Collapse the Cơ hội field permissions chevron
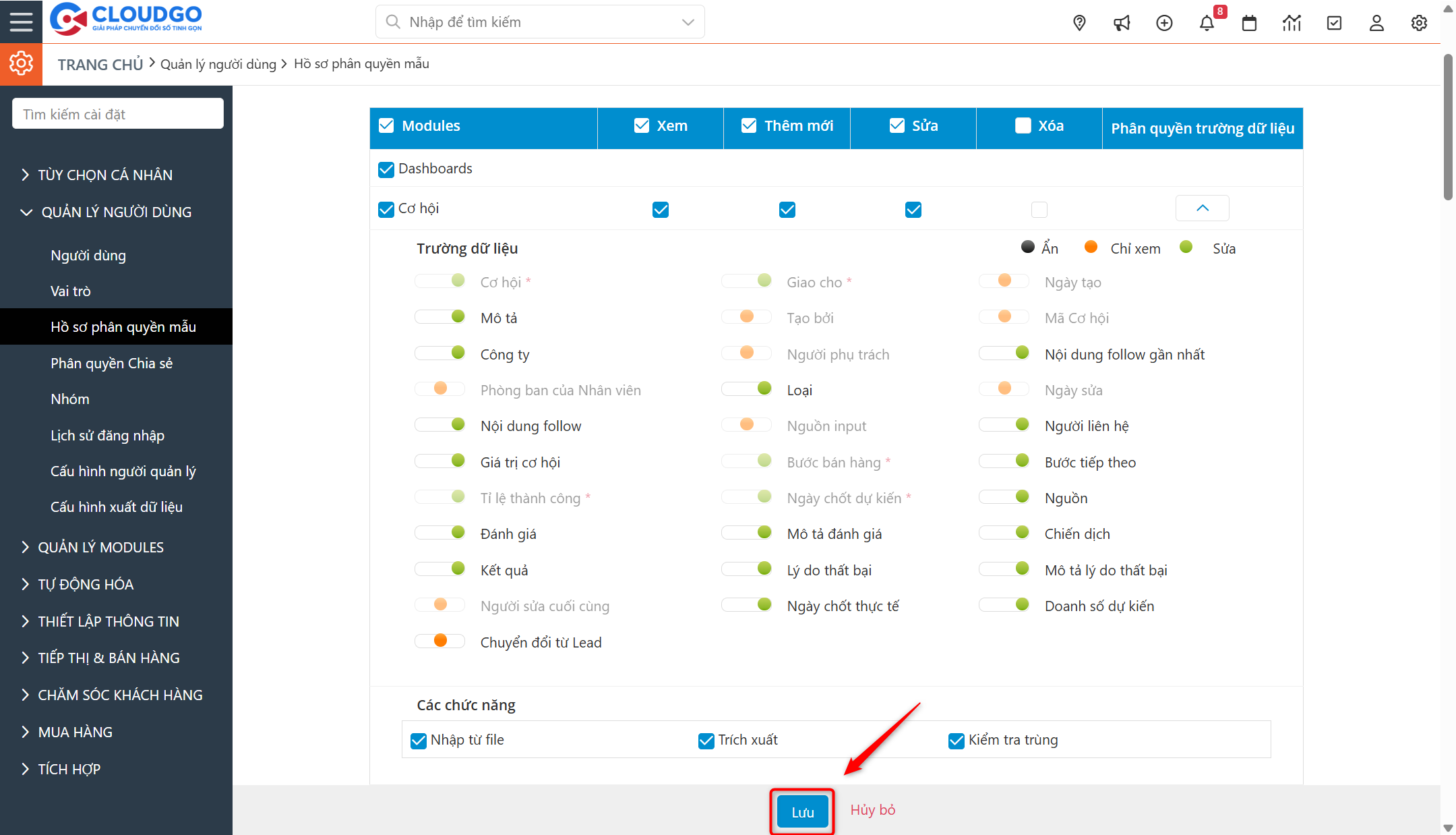Image resolution: width=1456 pixels, height=835 pixels. (1202, 208)
